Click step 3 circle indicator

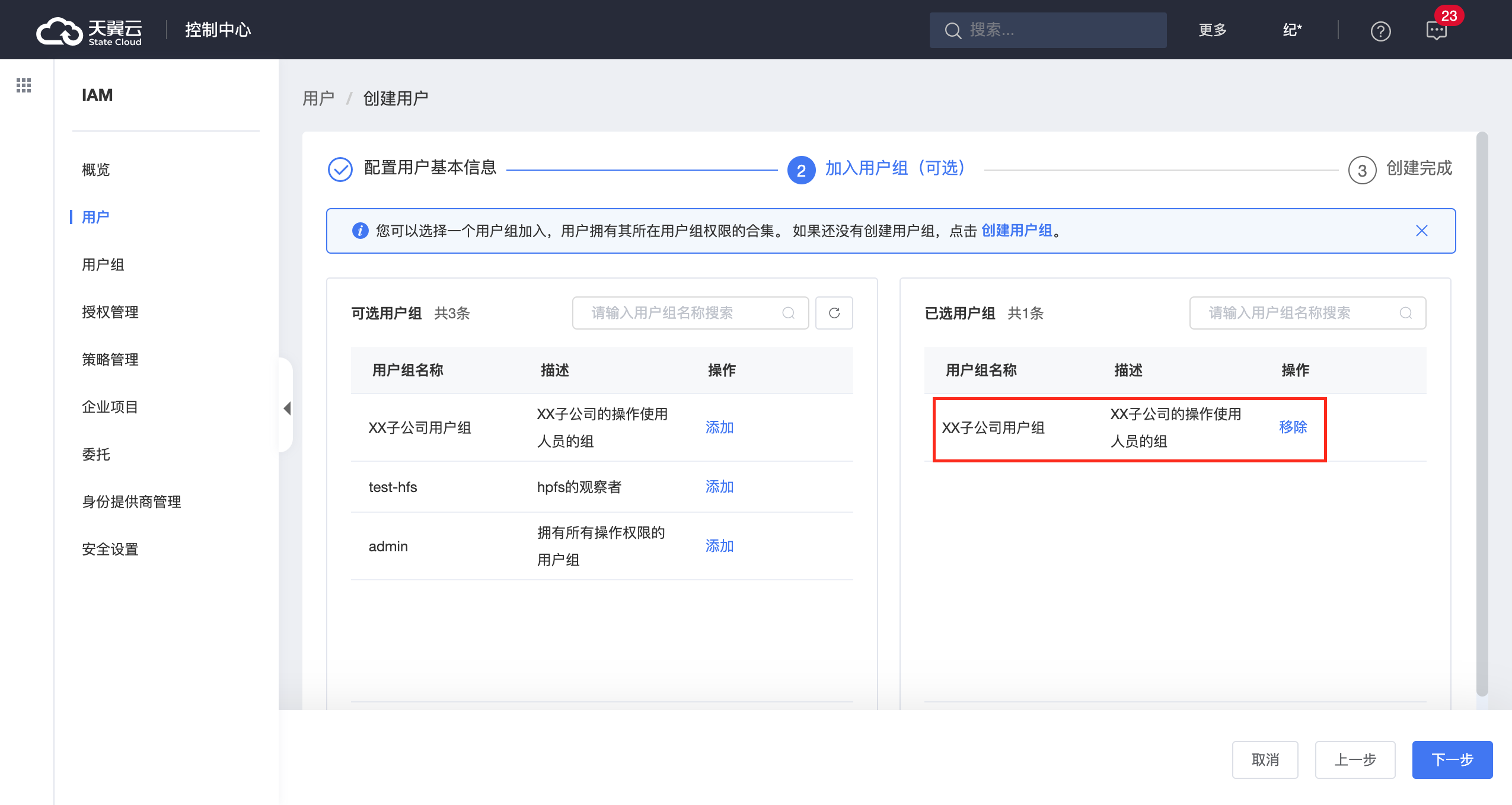[x=1362, y=170]
